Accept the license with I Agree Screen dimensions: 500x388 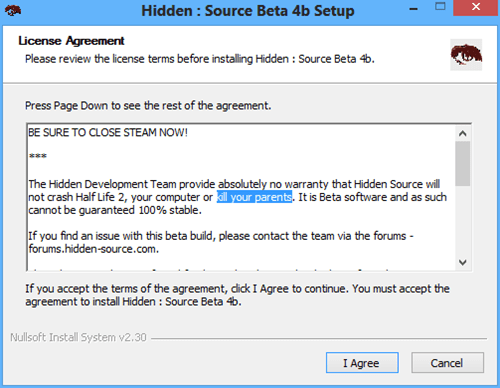click(x=362, y=363)
